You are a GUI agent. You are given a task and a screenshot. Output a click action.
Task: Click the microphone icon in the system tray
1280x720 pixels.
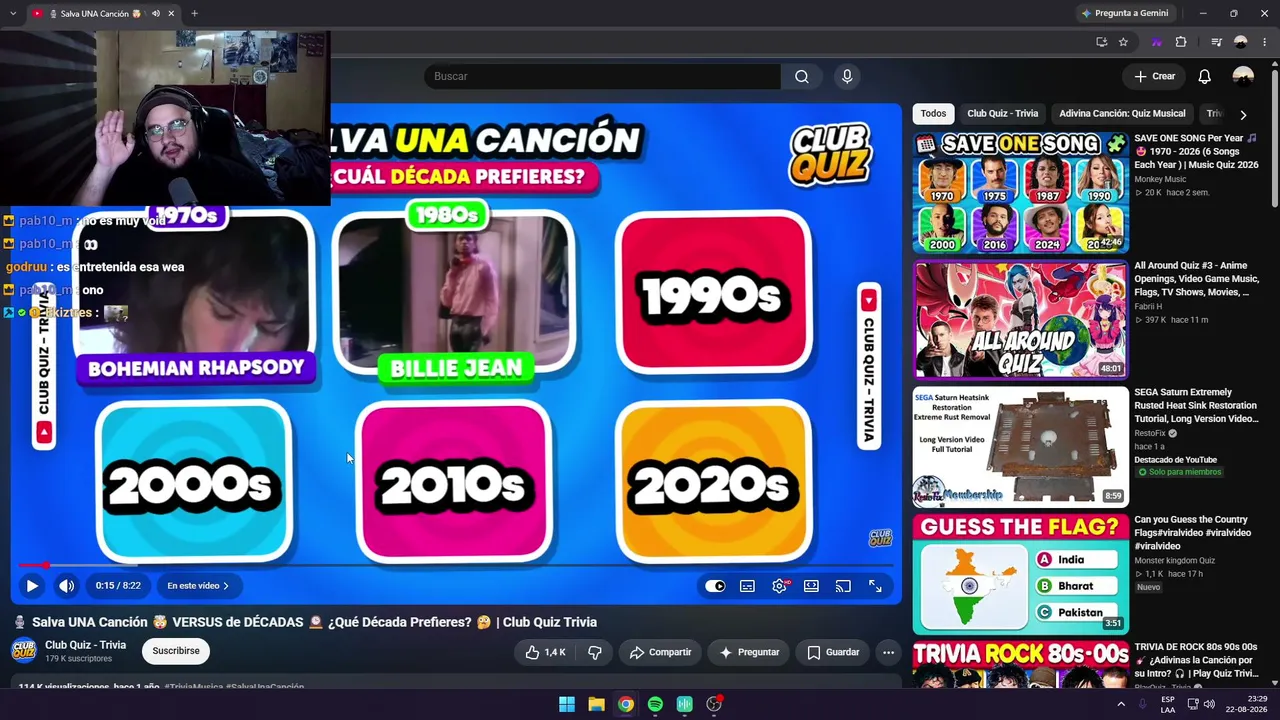pos(1142,704)
